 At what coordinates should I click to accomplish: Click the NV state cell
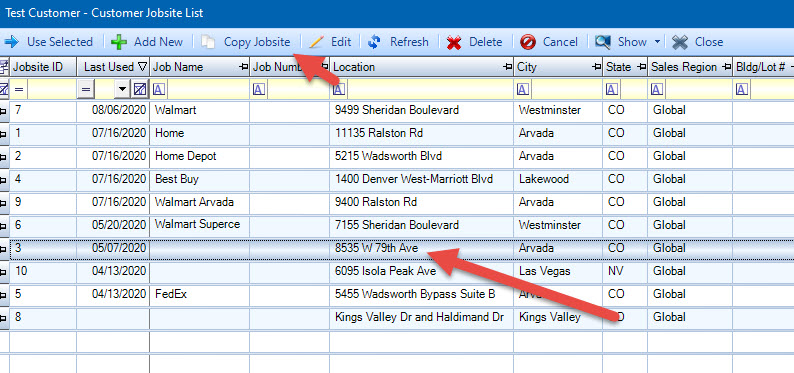(625, 271)
